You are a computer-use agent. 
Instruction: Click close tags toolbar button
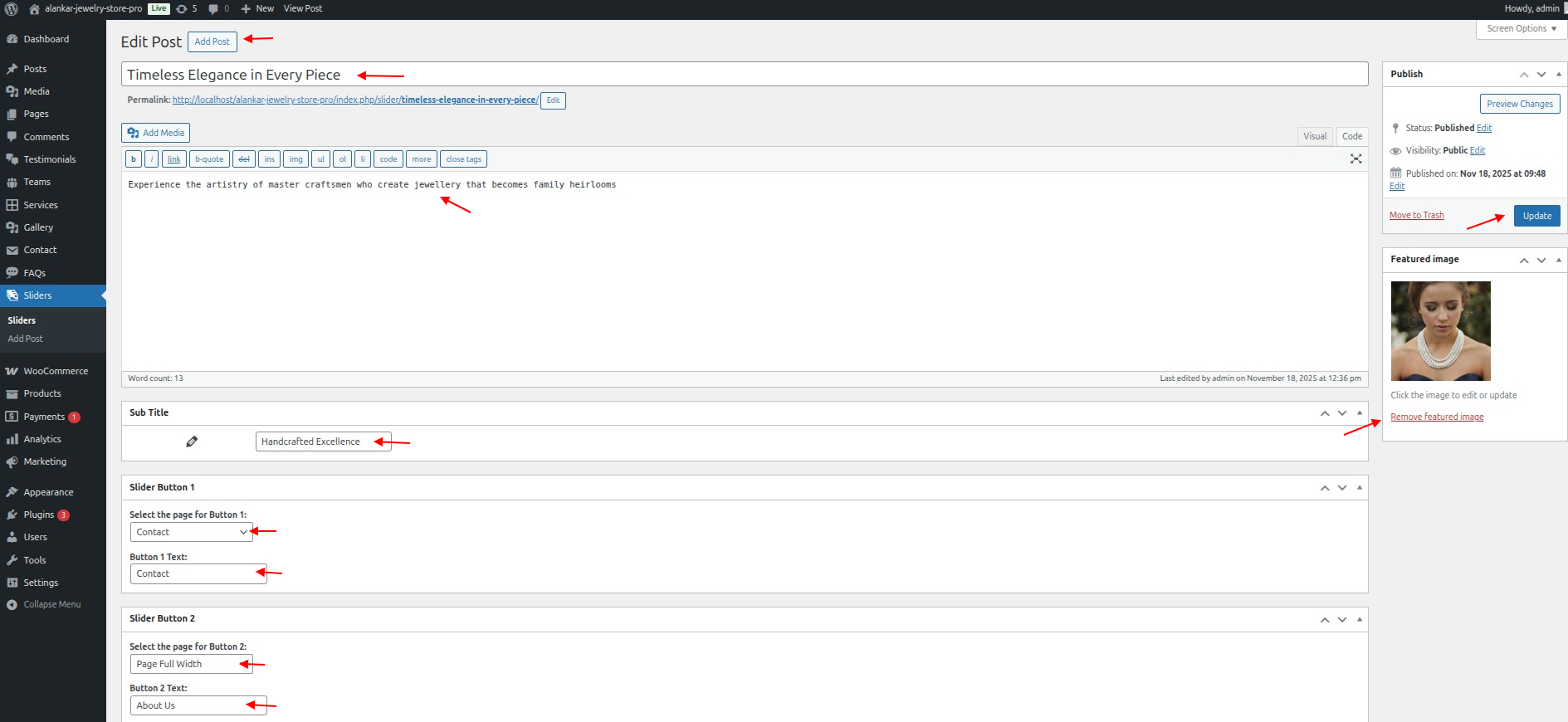pos(463,159)
